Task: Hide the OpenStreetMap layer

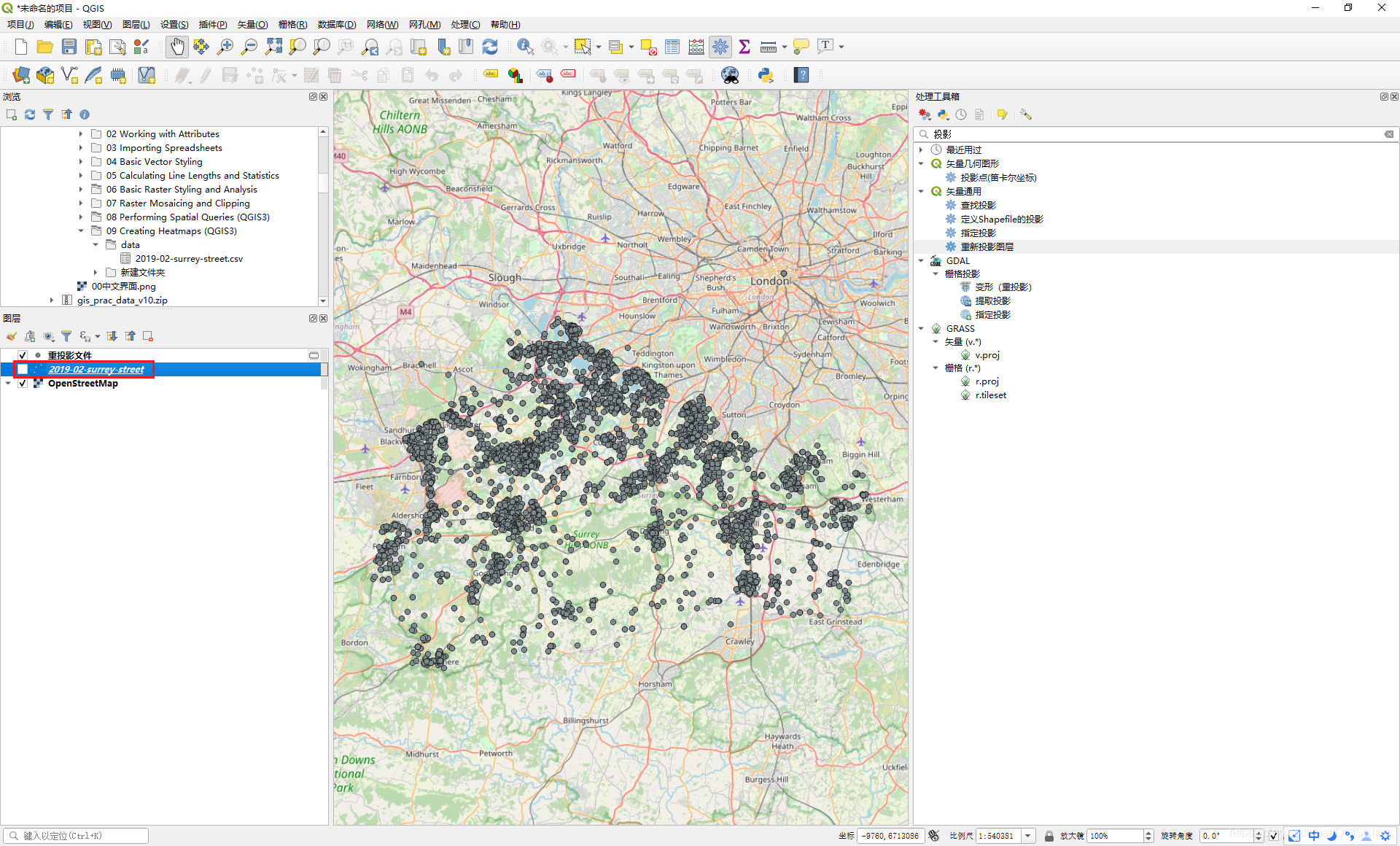Action: 23,383
